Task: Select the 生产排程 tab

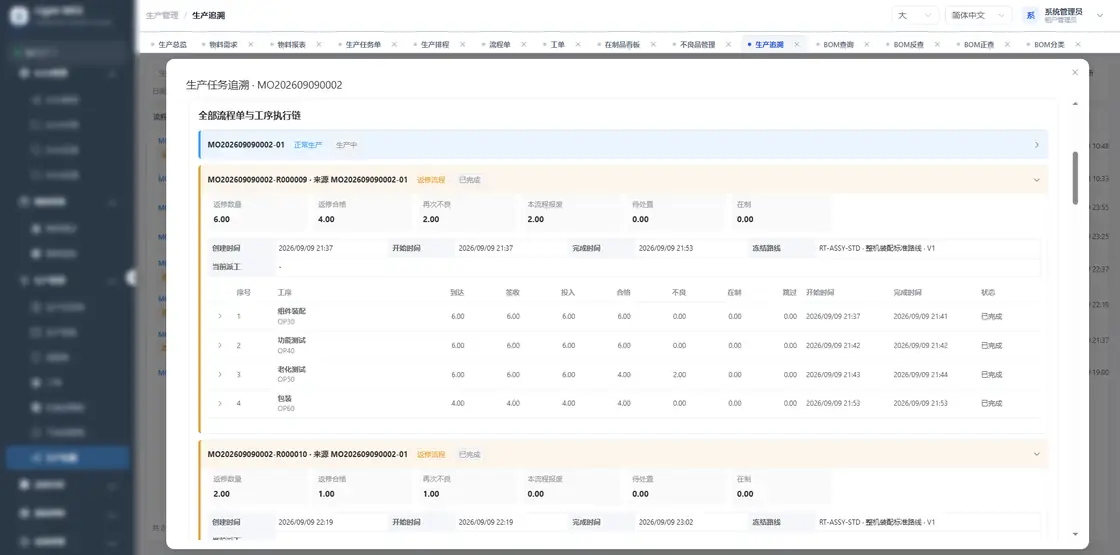Action: [435, 44]
